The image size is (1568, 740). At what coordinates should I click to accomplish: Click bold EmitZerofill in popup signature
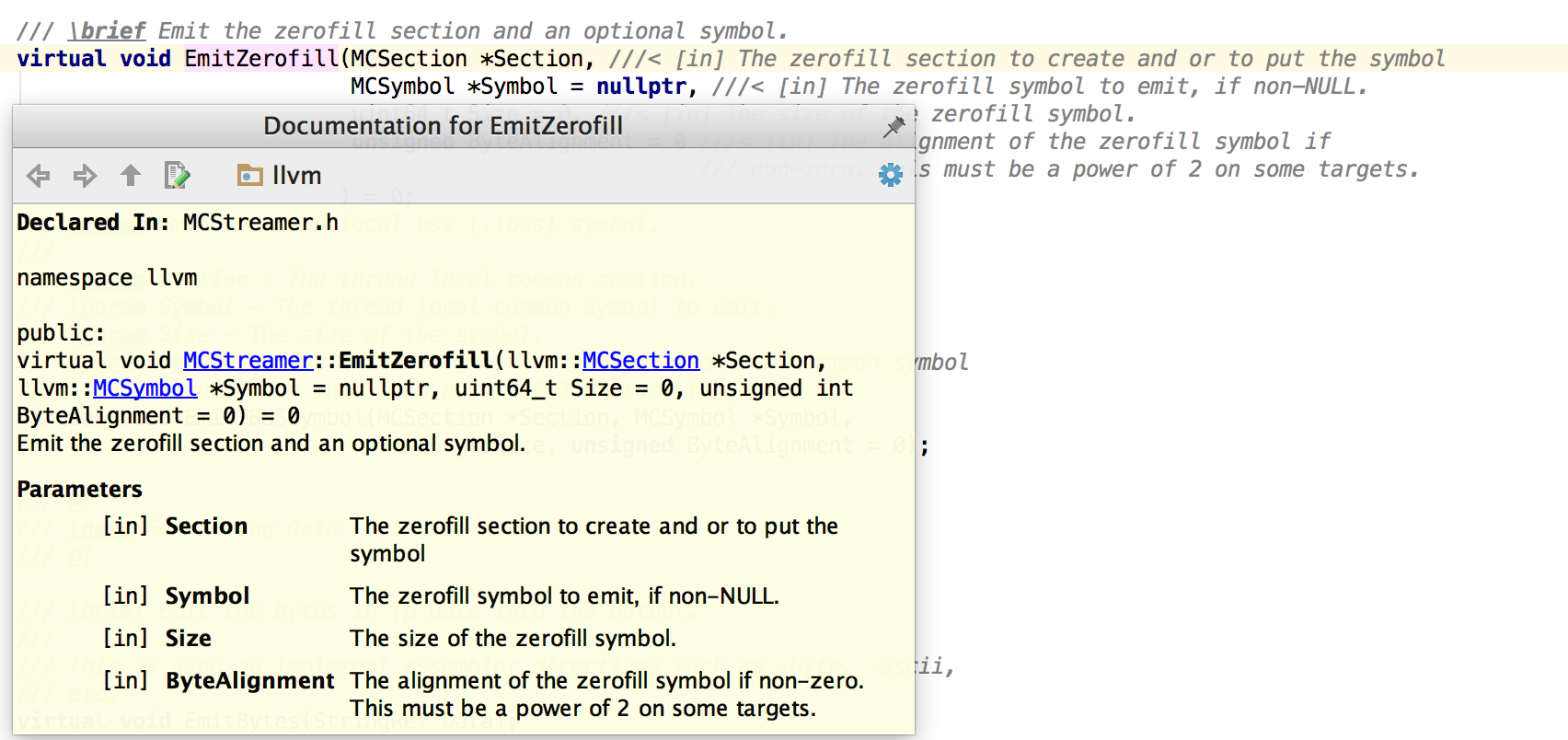pos(416,361)
